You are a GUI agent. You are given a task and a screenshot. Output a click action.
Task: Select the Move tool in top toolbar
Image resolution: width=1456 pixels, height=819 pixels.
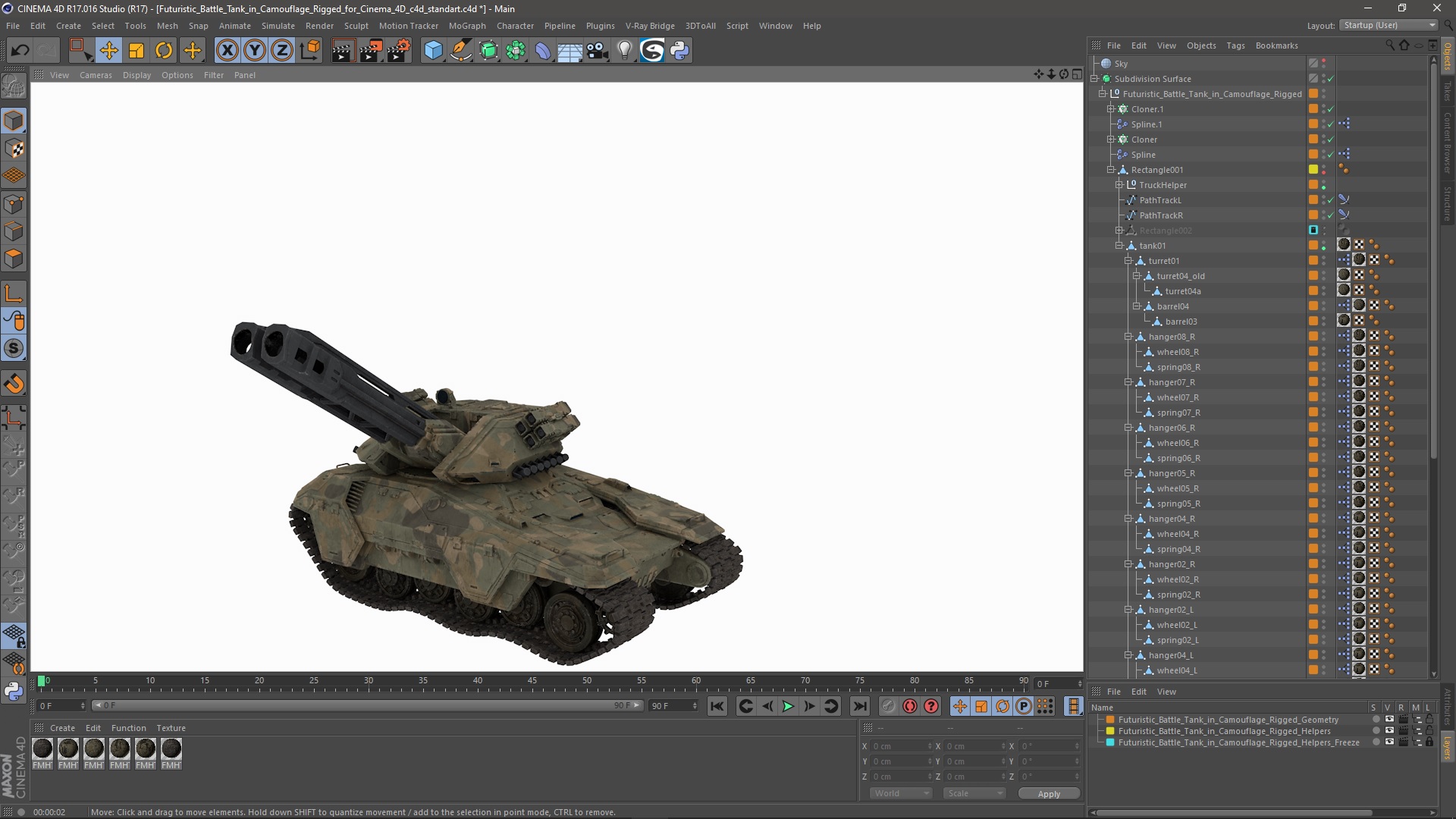[108, 51]
